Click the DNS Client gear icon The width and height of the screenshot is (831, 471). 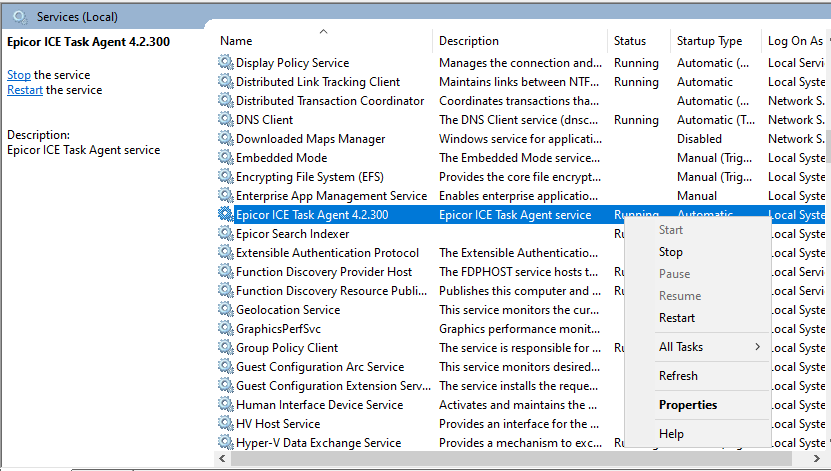point(226,120)
